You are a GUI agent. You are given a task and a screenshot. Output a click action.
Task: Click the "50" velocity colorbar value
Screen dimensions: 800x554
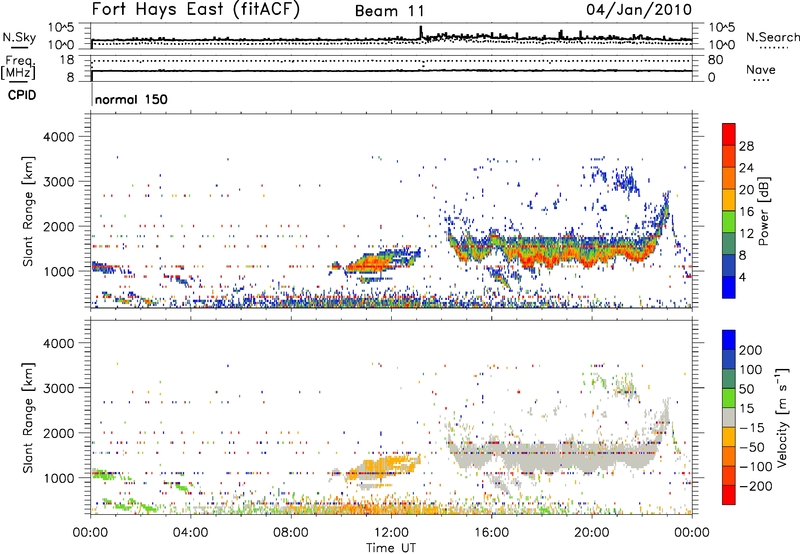pos(746,389)
